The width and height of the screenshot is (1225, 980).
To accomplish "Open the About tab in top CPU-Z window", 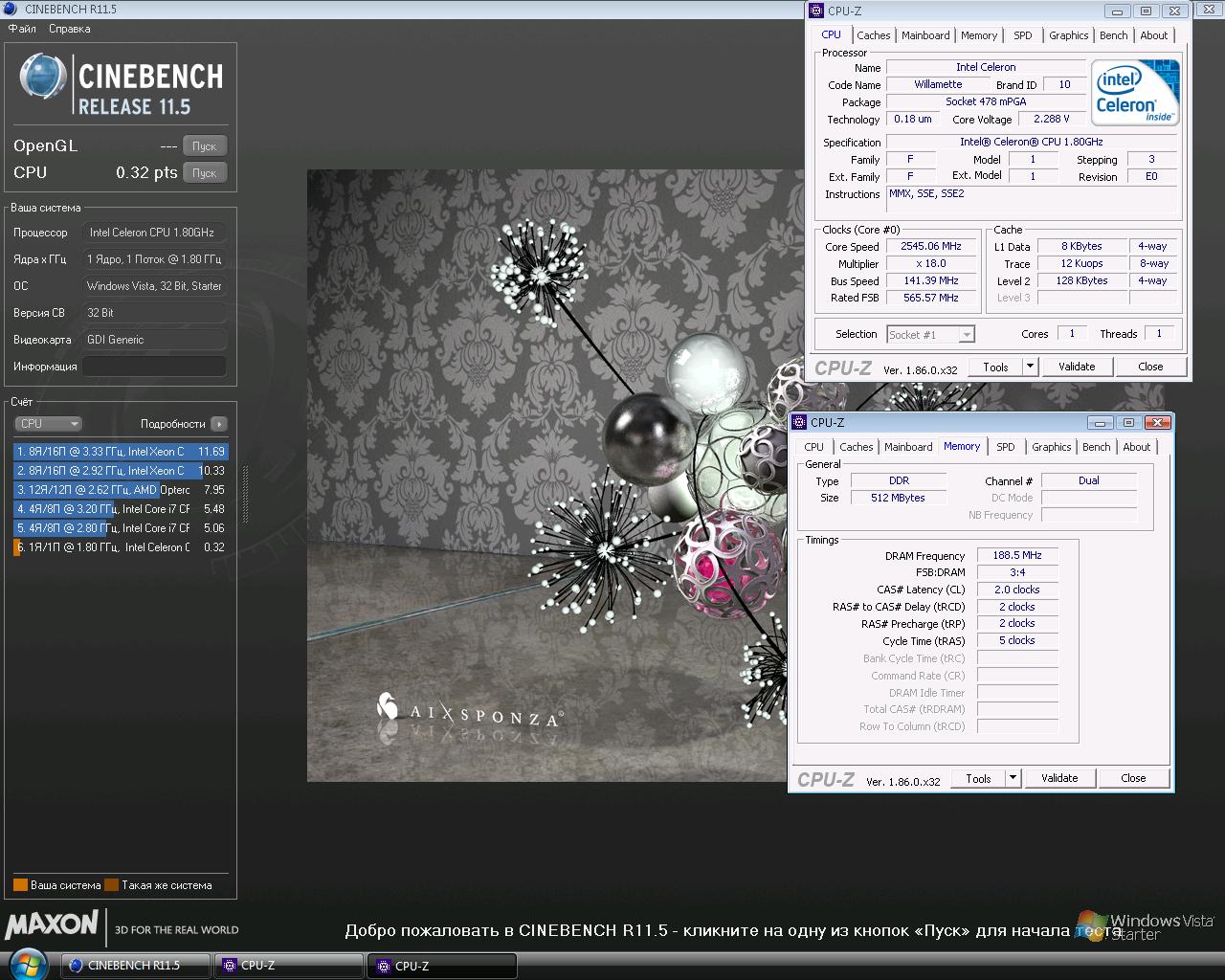I will [x=1154, y=35].
